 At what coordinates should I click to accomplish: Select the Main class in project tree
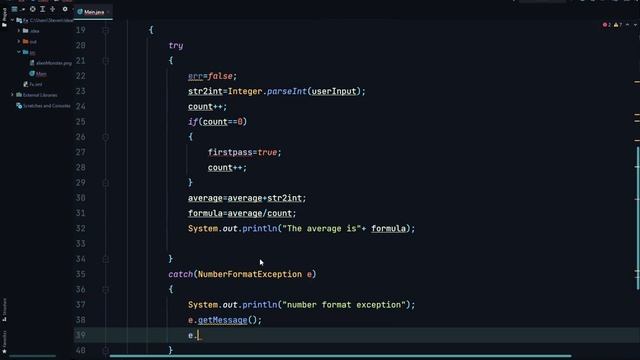tap(38, 73)
